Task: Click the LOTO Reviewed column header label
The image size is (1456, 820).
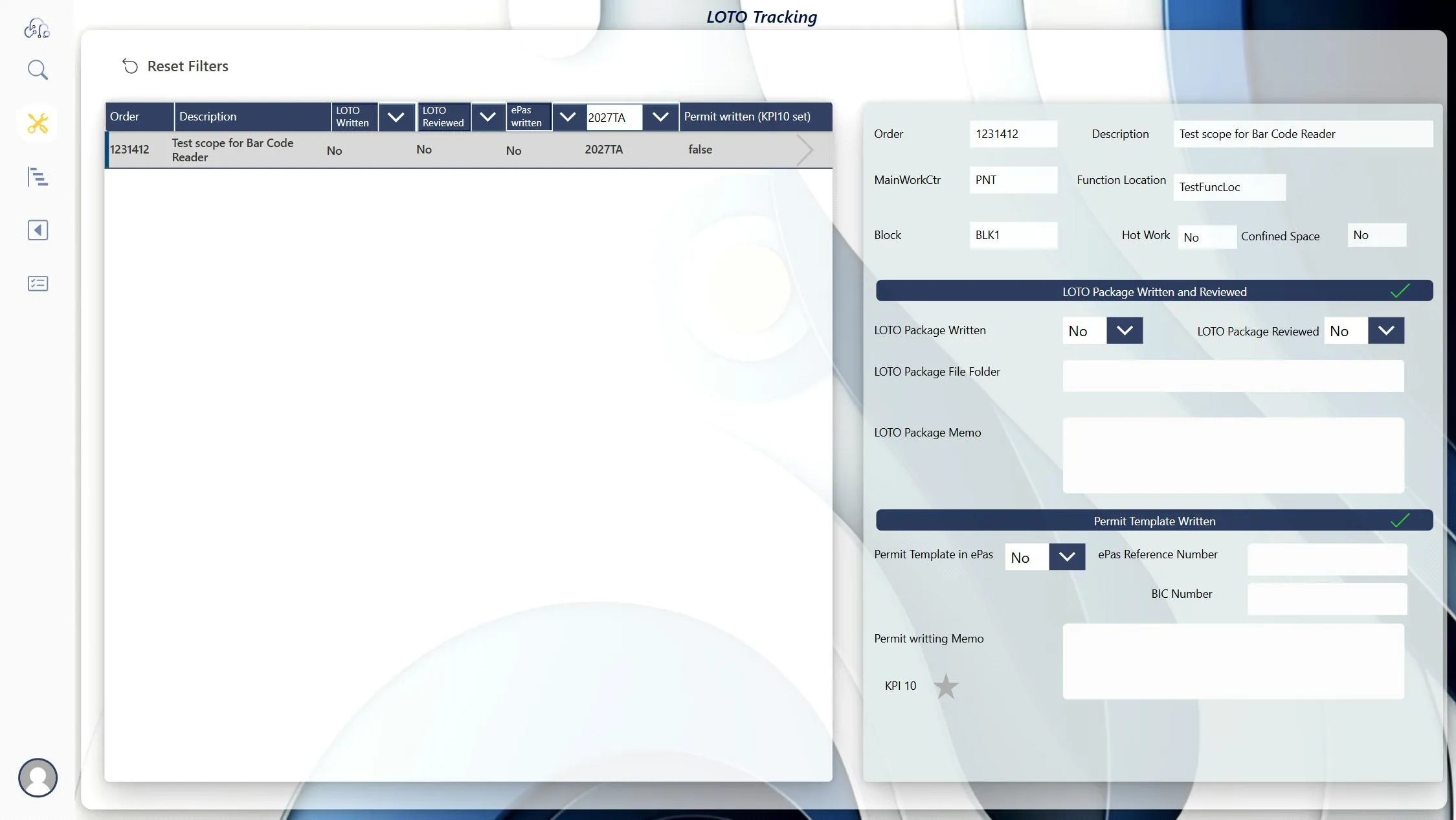Action: [x=443, y=117]
